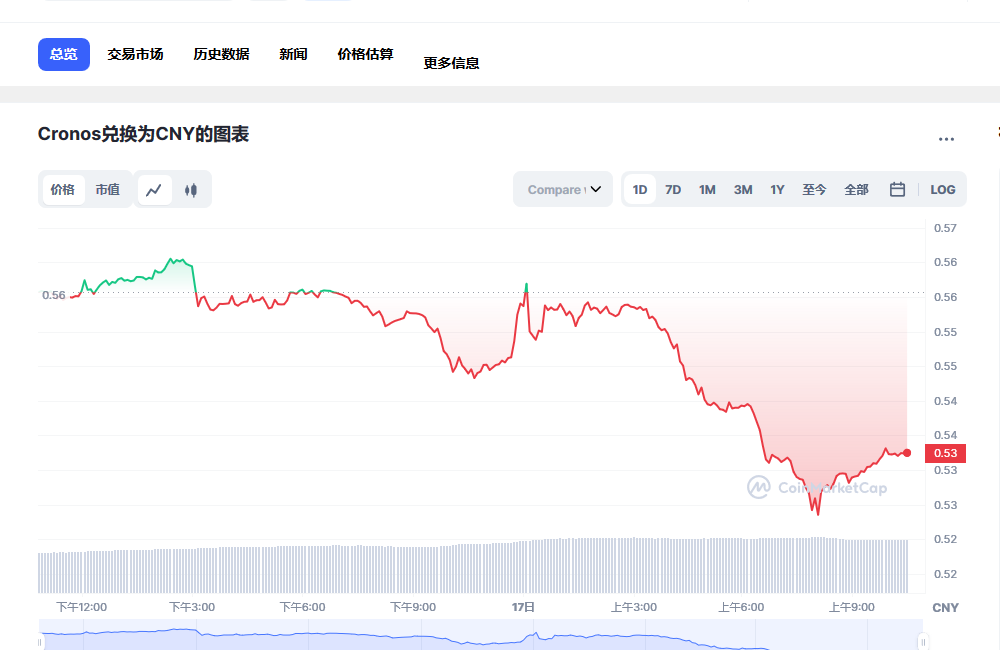Click the red 0.53 price label
The height and width of the screenshot is (650, 1000).
tap(945, 453)
